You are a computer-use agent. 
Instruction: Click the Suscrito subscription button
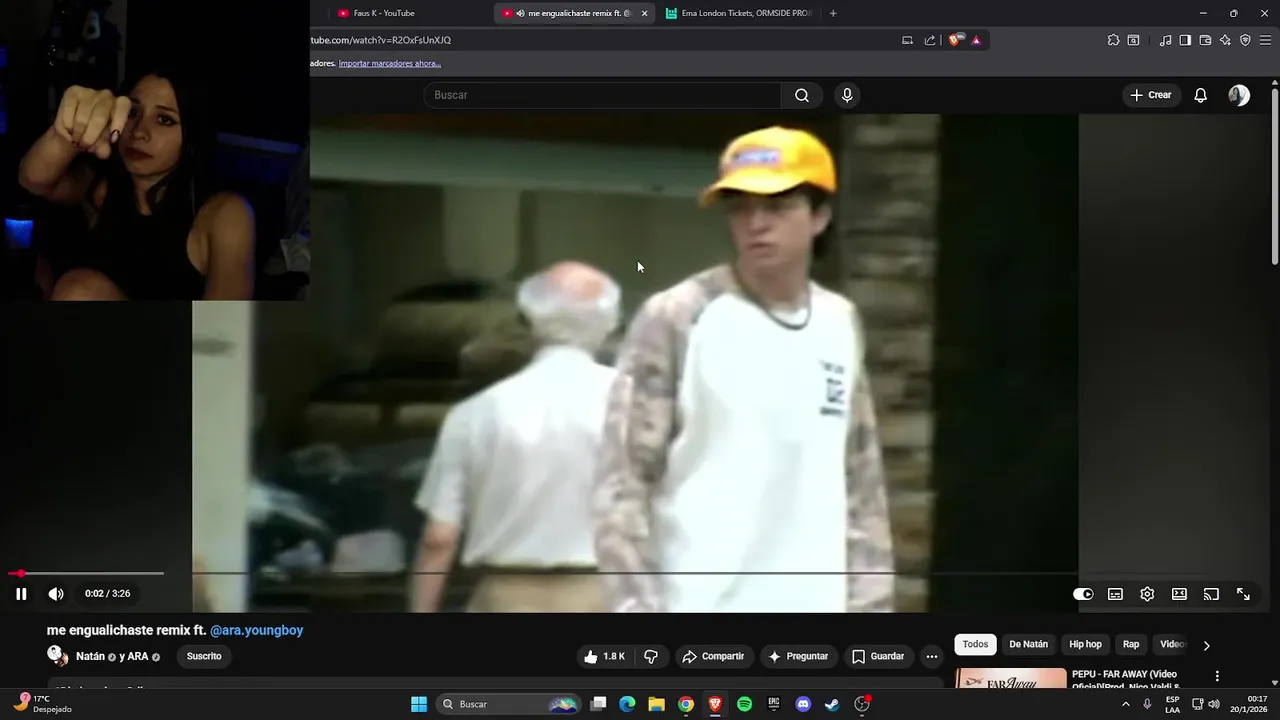pyautogui.click(x=204, y=656)
